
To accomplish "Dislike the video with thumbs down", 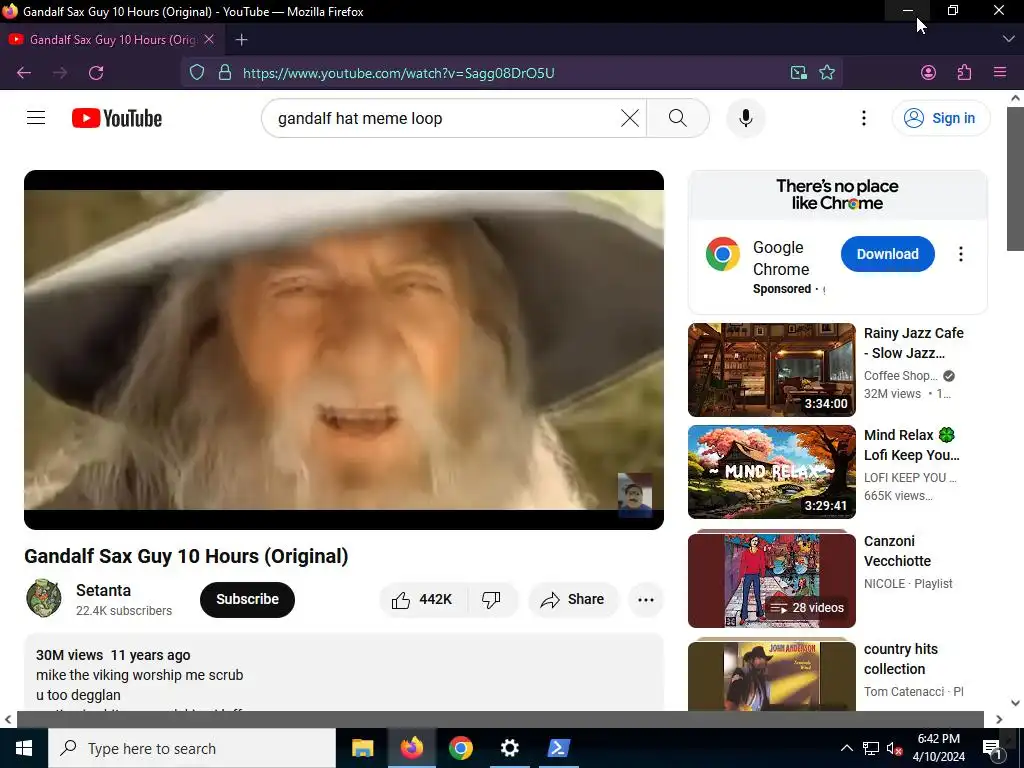I will coord(492,600).
